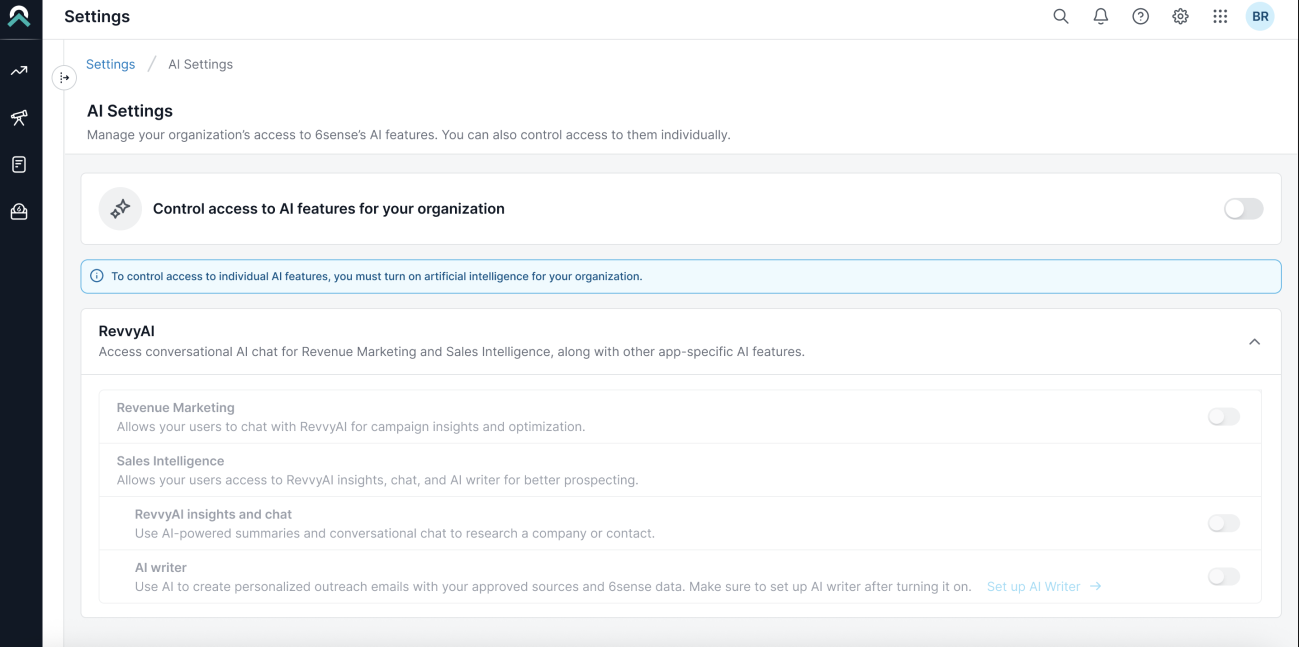Open search using the magnifier icon
Image resolution: width=1299 pixels, height=647 pixels.
coord(1061,17)
